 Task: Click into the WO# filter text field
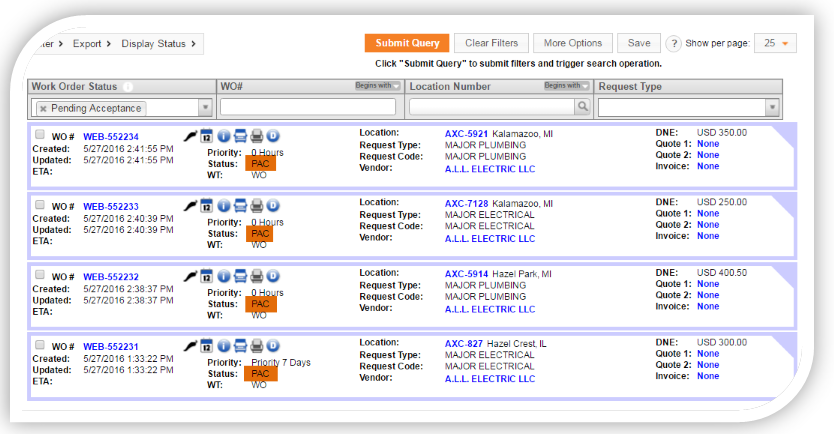[x=309, y=107]
